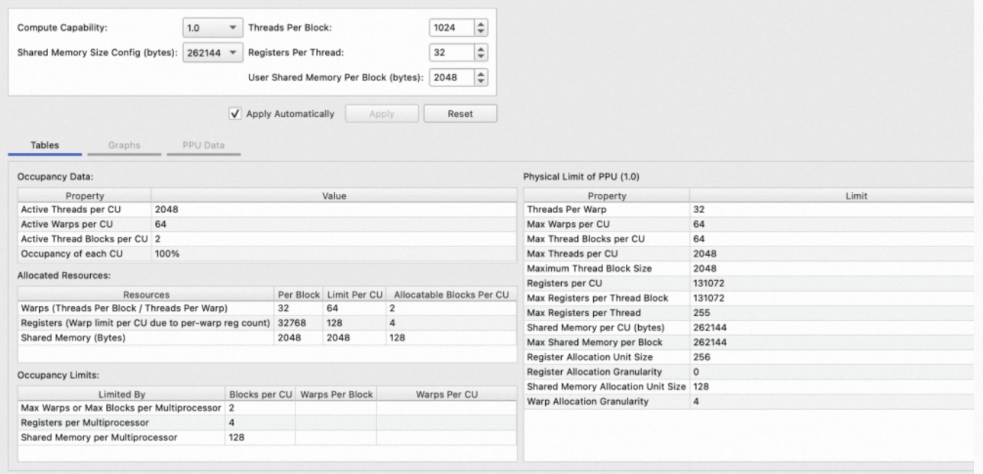This screenshot has height=474, width=983.
Task: Click the Warps Per Block column header
Action: pos(336,394)
